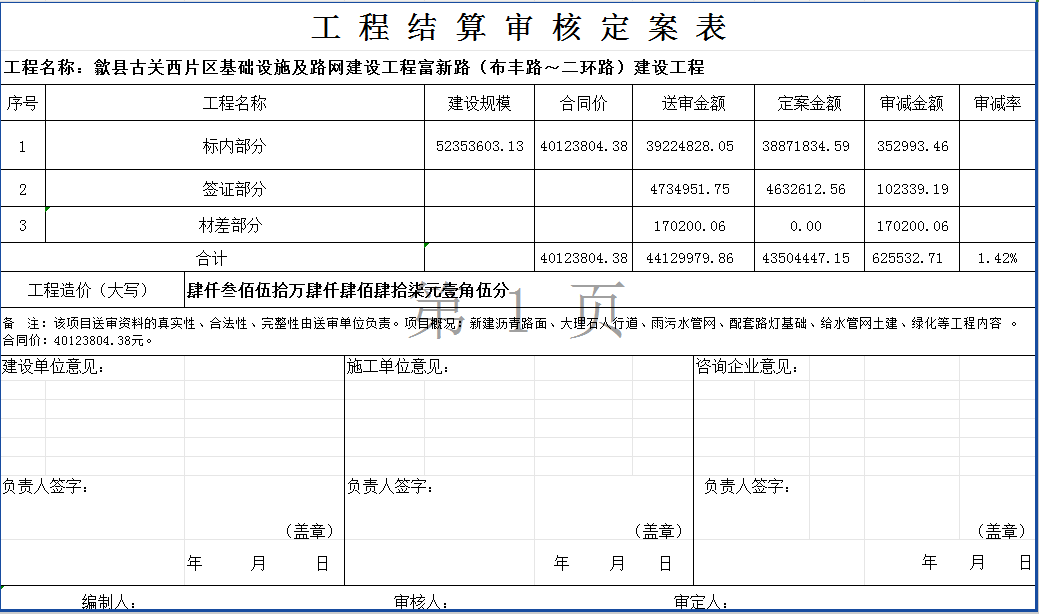
Task: Click the 材差部分 row label cell
Action: (x=235, y=226)
